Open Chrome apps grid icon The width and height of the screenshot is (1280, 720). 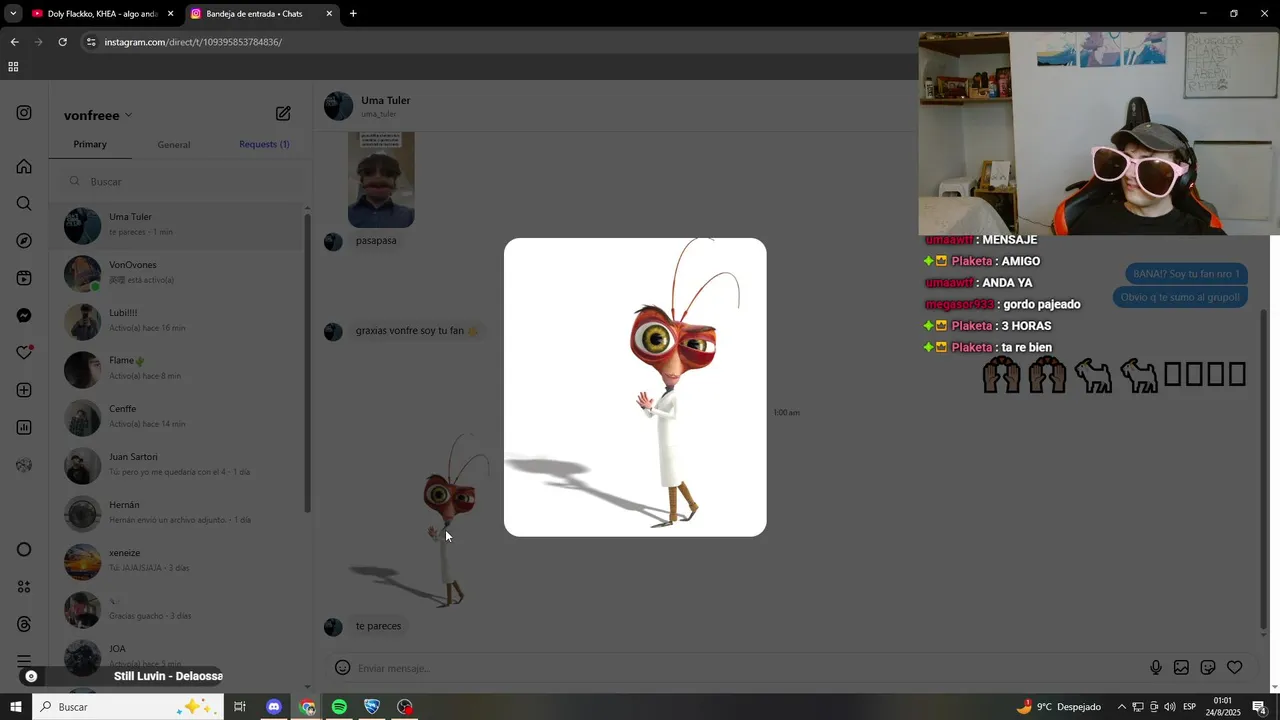tap(13, 67)
